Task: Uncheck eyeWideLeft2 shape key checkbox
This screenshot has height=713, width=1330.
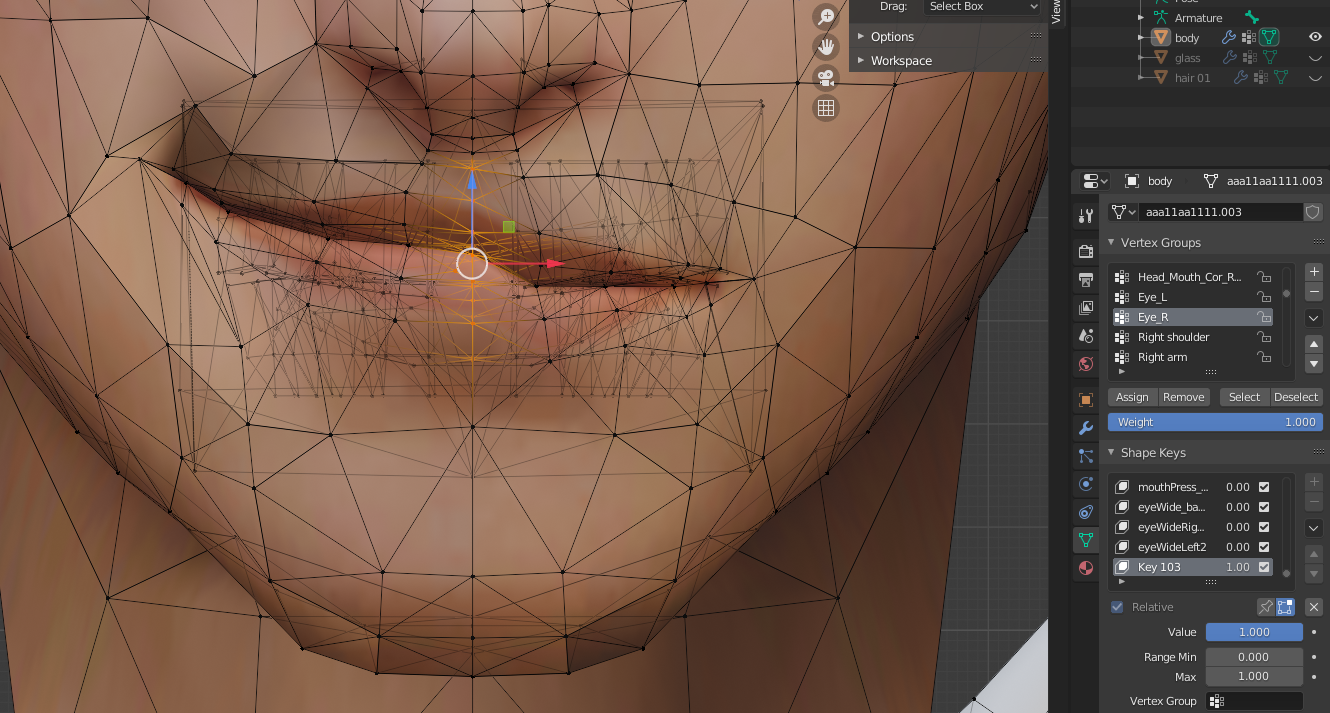Action: click(x=1264, y=547)
